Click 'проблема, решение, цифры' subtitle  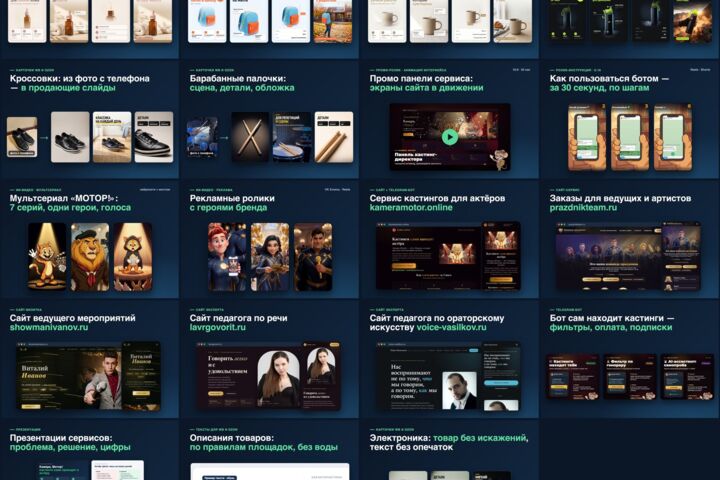[70, 447]
